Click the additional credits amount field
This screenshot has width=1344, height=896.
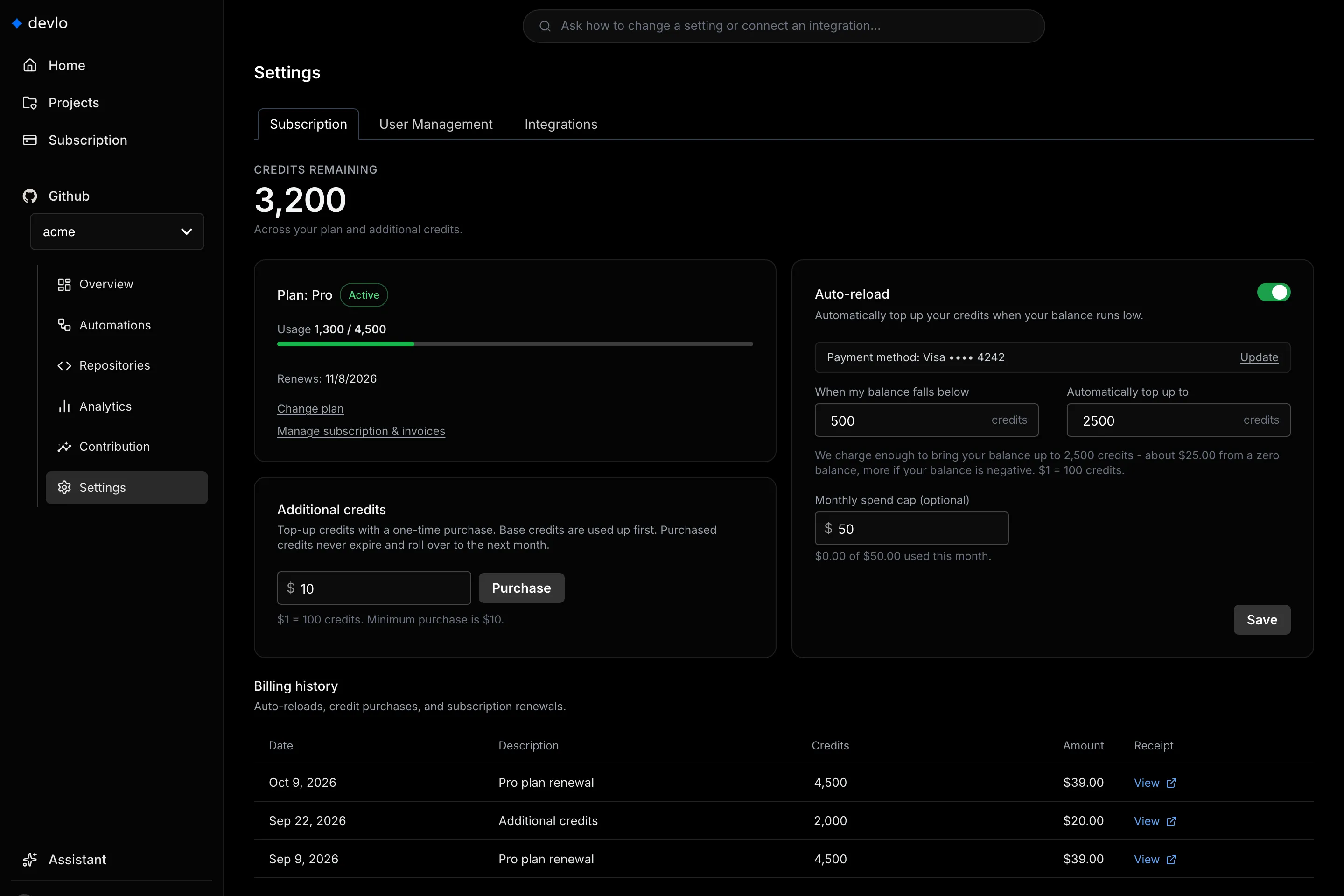pyautogui.click(x=374, y=588)
